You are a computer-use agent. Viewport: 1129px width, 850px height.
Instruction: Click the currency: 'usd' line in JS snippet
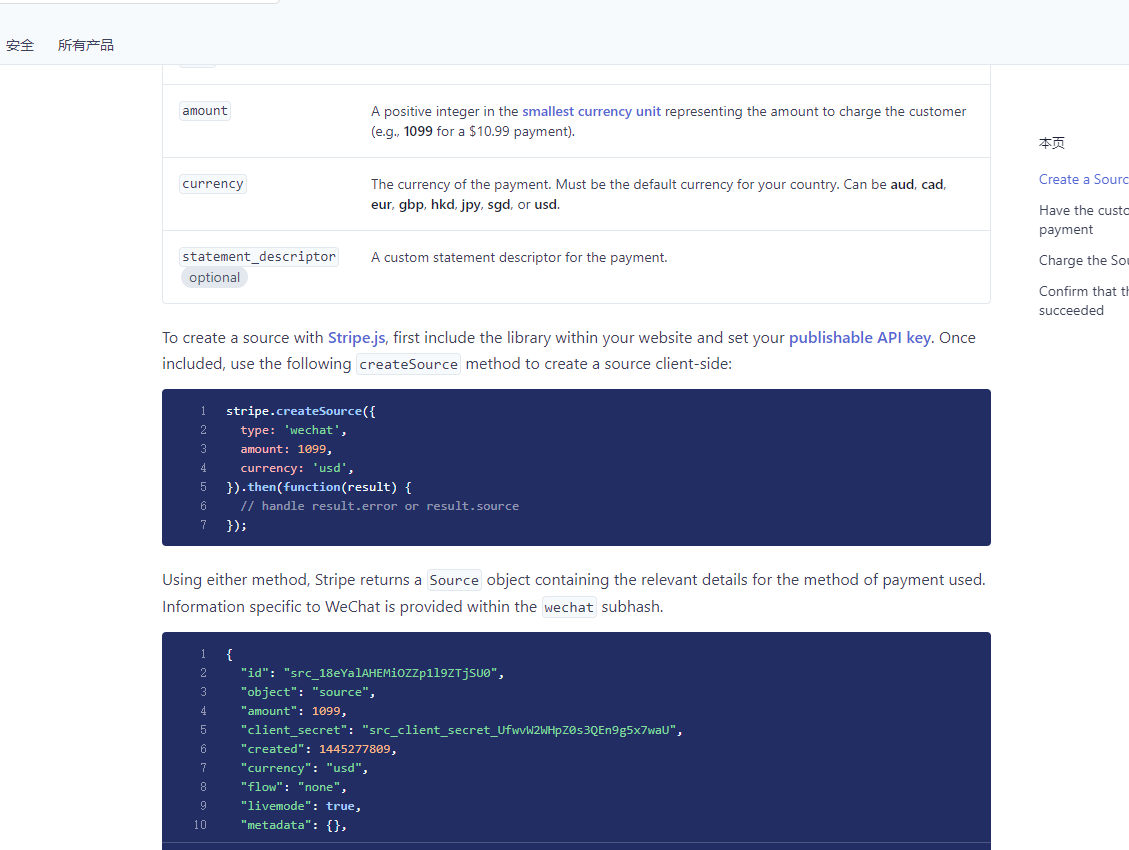pyautogui.click(x=297, y=468)
